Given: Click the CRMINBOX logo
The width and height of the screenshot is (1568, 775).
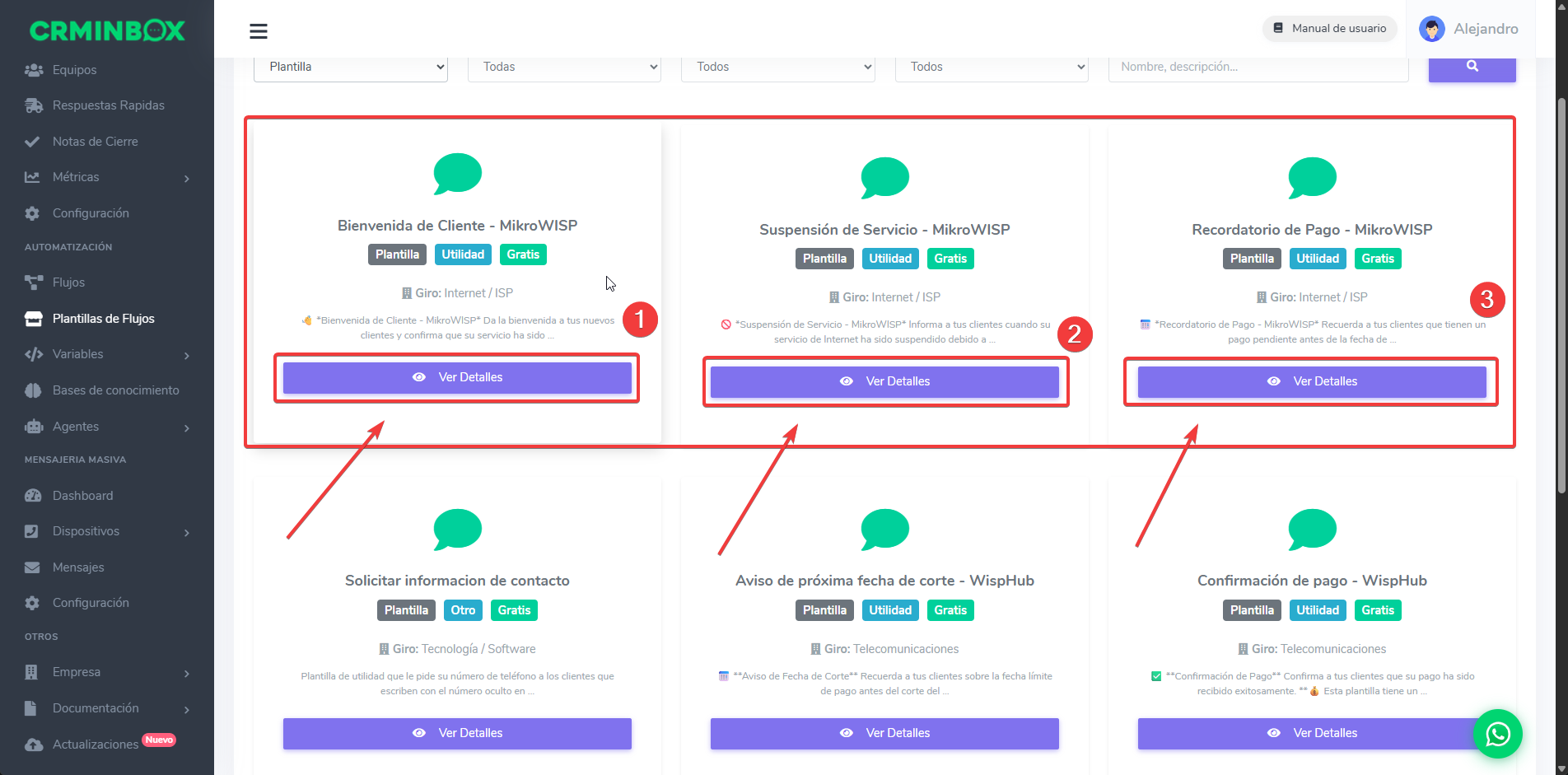Looking at the screenshot, I should (107, 30).
